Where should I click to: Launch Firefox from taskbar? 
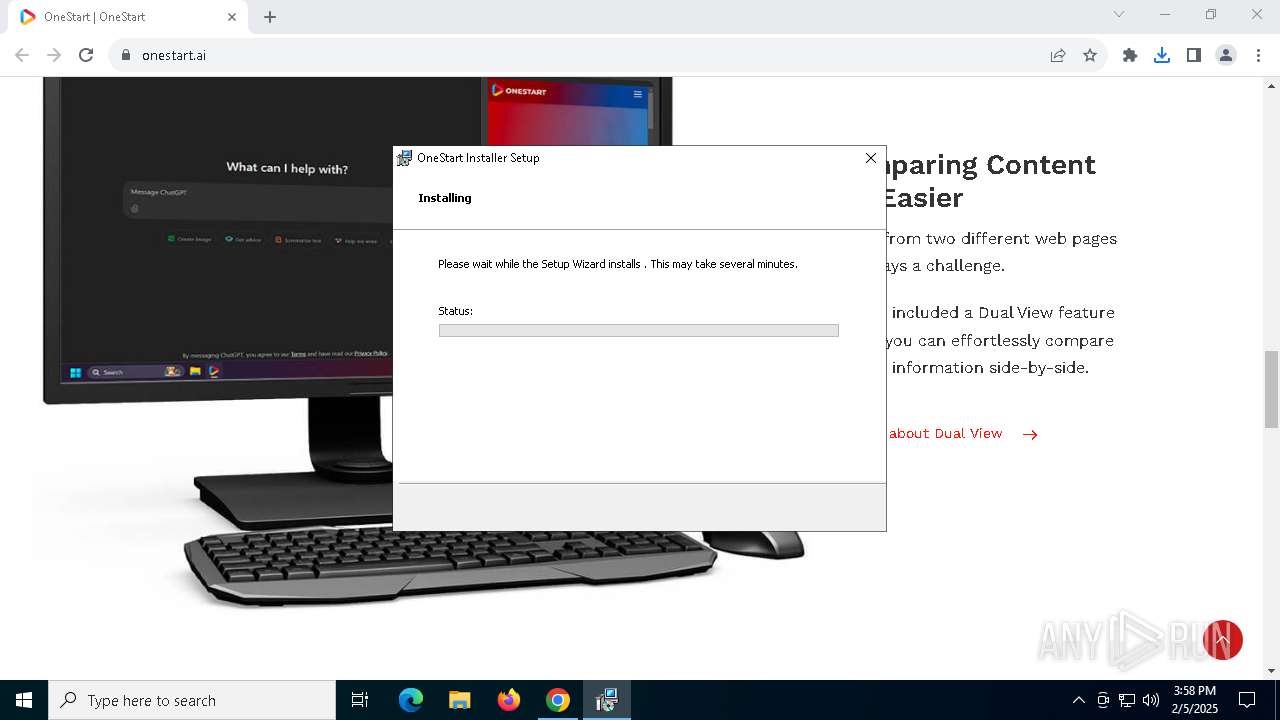pyautogui.click(x=509, y=700)
